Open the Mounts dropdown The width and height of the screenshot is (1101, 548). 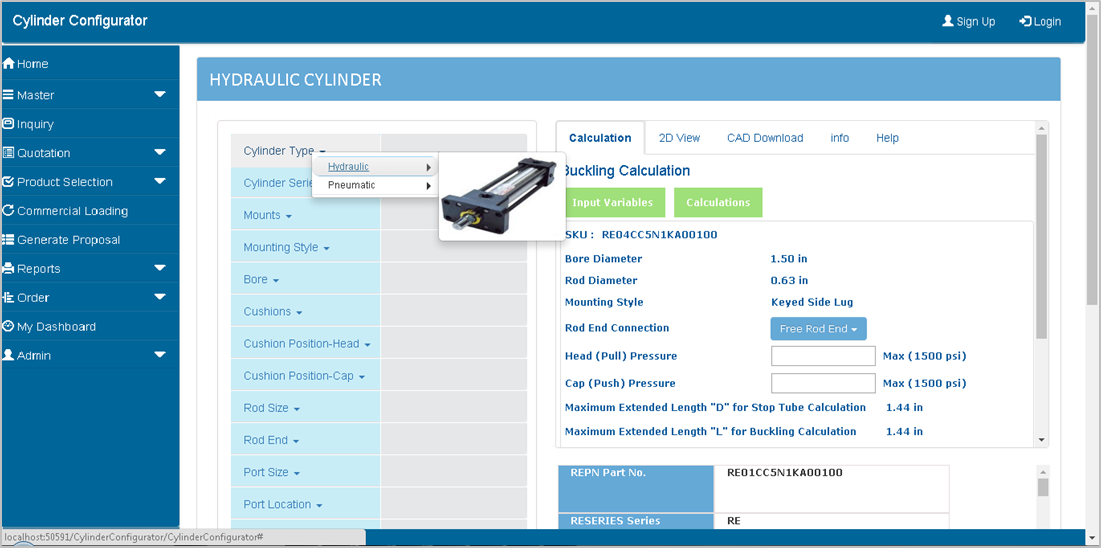pyautogui.click(x=268, y=215)
